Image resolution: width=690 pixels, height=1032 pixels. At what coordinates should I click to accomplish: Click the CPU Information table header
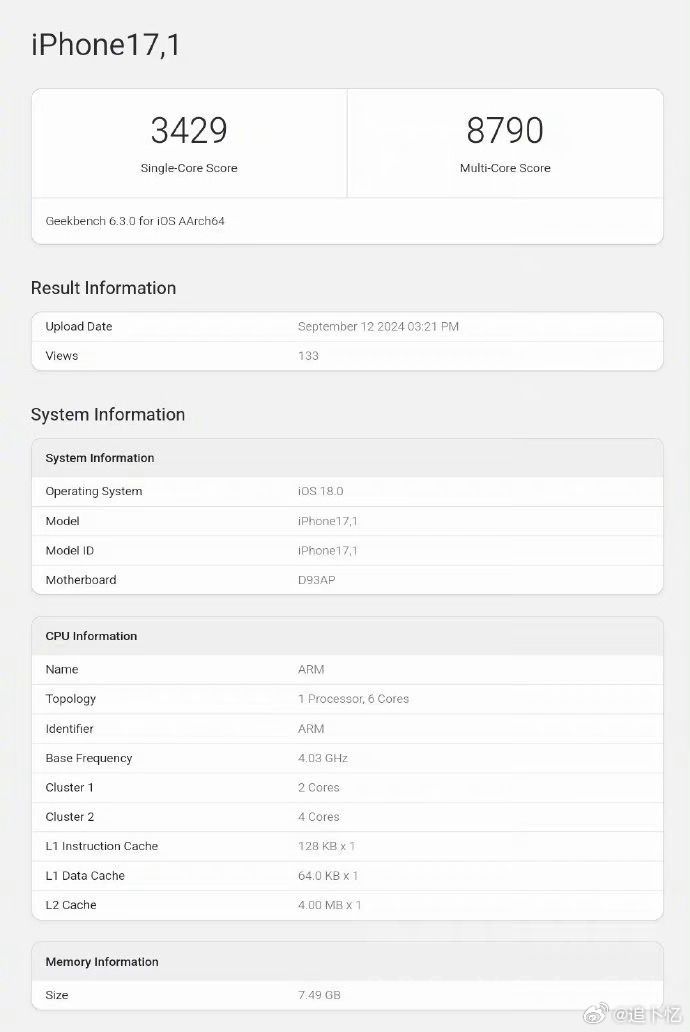[91, 636]
